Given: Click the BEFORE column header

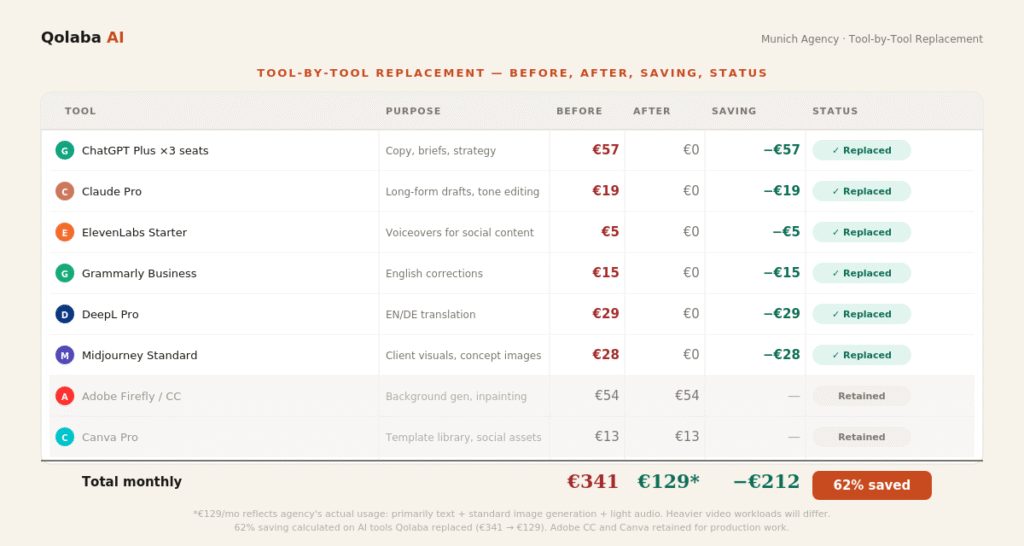Looking at the screenshot, I should click(x=579, y=111).
